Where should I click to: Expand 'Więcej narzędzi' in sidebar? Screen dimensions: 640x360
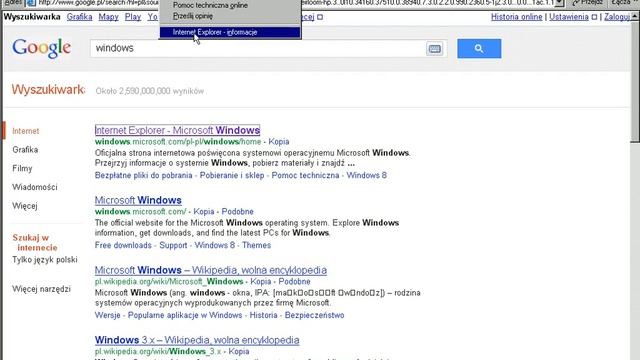(41, 289)
